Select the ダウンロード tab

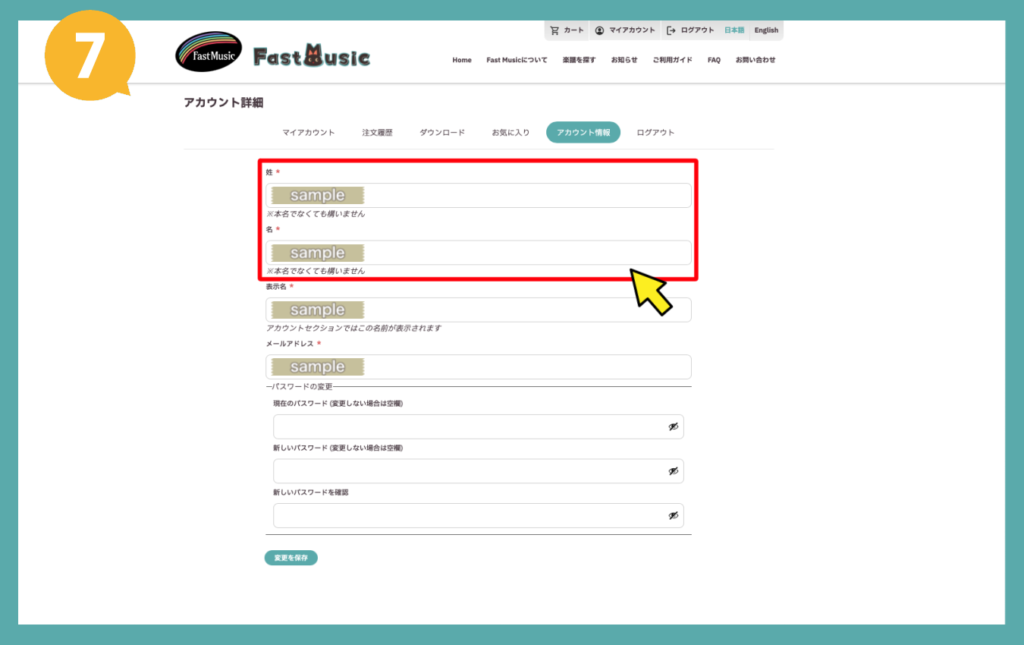pyautogui.click(x=441, y=132)
